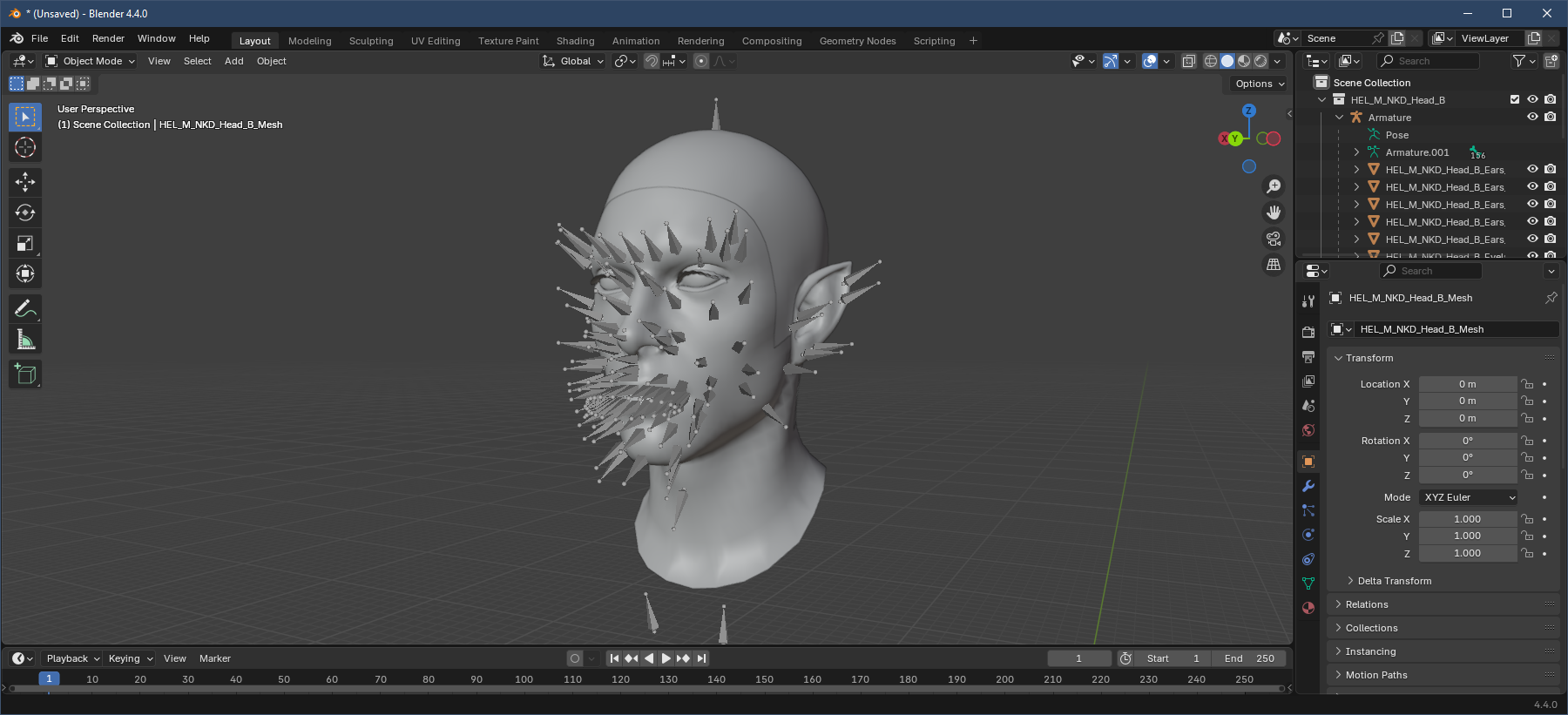Open the viewport Add menu

point(234,61)
